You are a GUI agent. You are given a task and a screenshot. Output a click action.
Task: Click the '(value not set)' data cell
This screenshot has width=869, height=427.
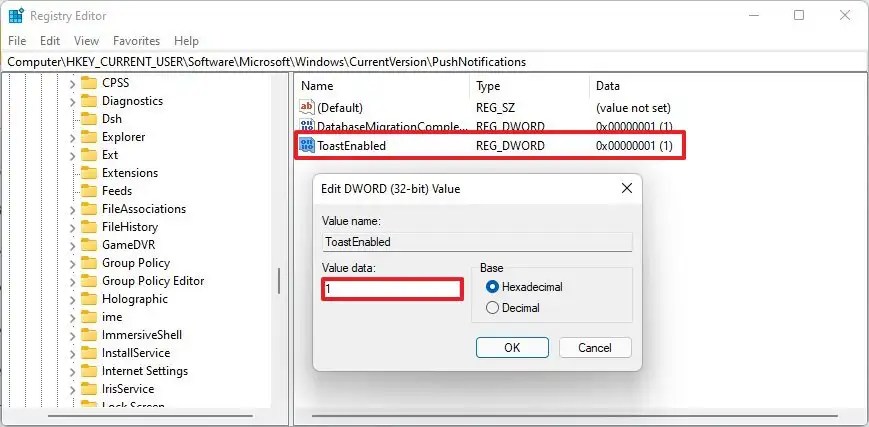point(633,108)
